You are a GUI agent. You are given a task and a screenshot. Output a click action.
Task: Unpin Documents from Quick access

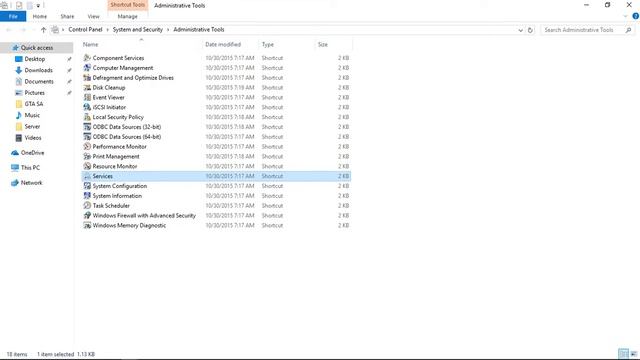pyautogui.click(x=69, y=82)
